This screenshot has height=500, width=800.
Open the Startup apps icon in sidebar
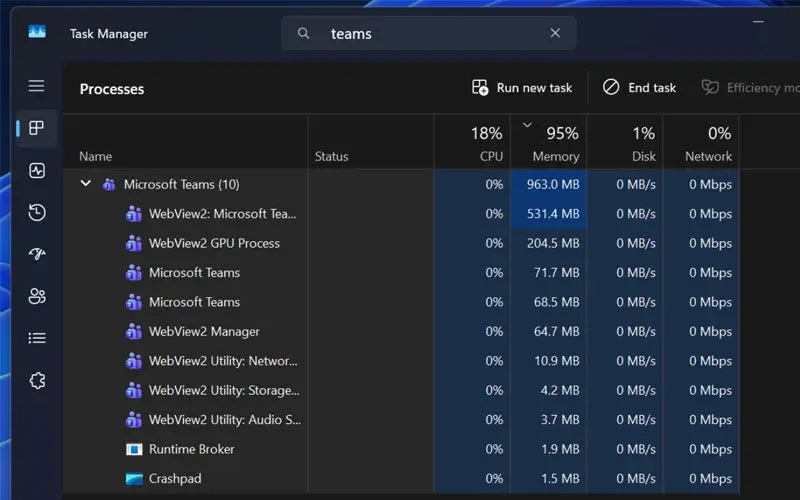(x=37, y=254)
